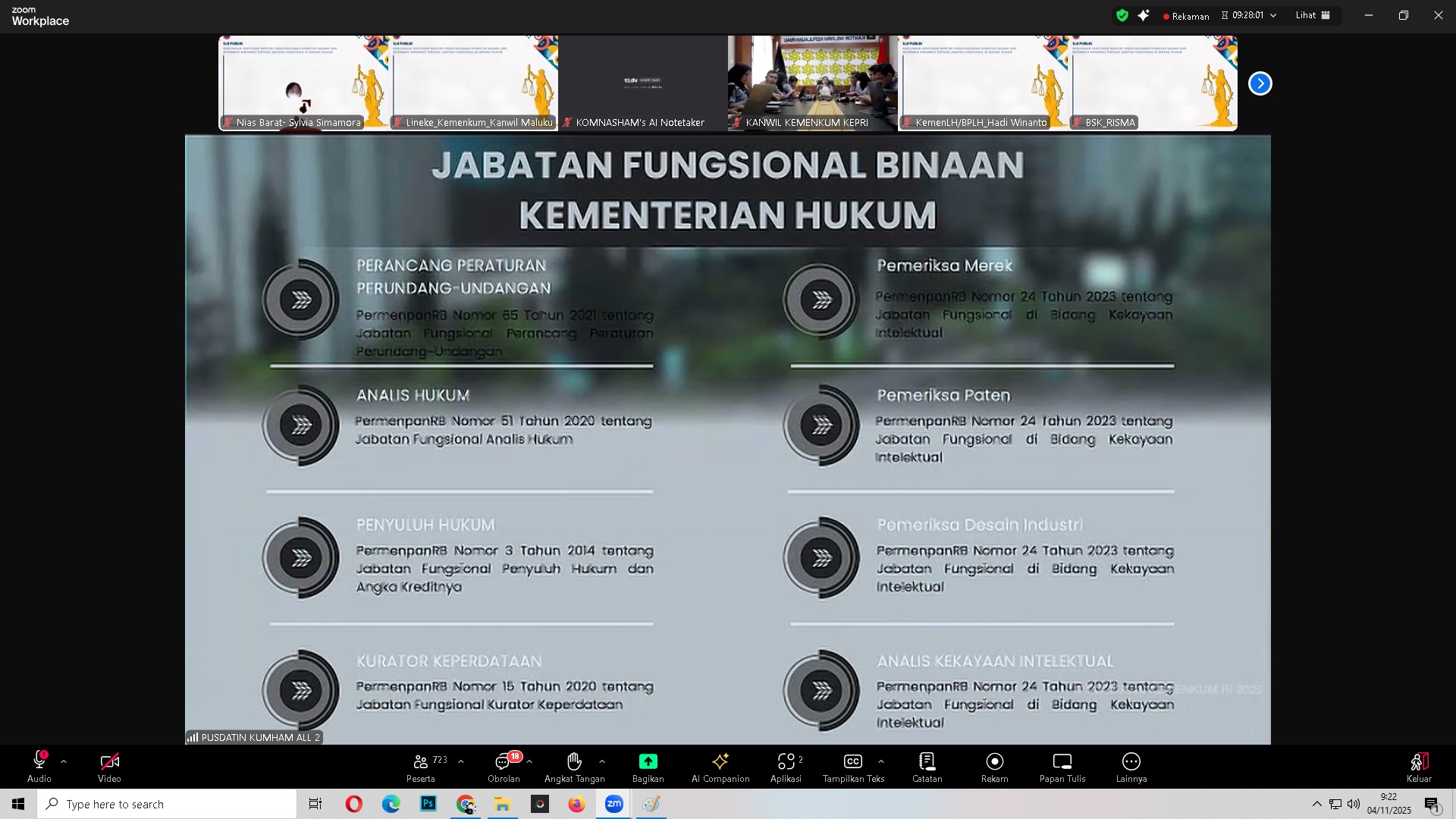Expand the recording timer dropdown
1456x819 pixels.
(1273, 15)
